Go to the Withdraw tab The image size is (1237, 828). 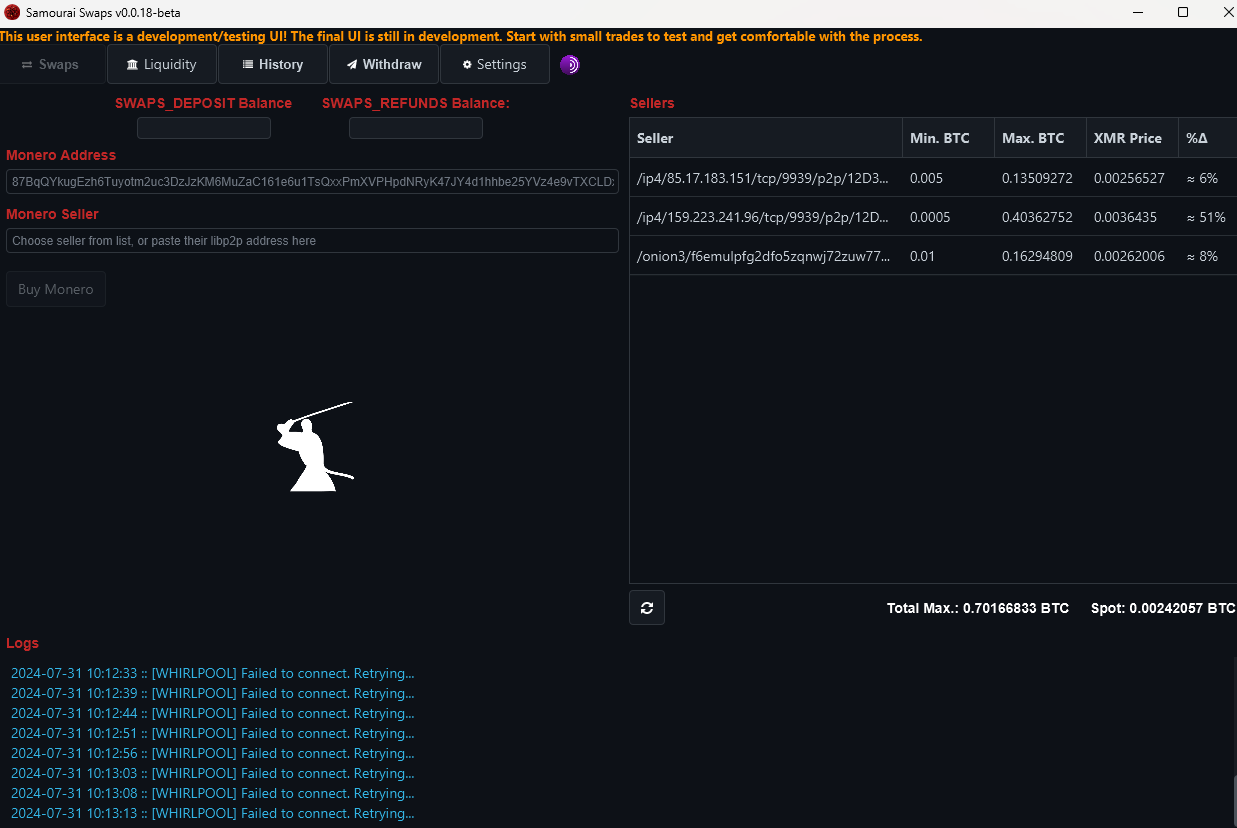384,65
